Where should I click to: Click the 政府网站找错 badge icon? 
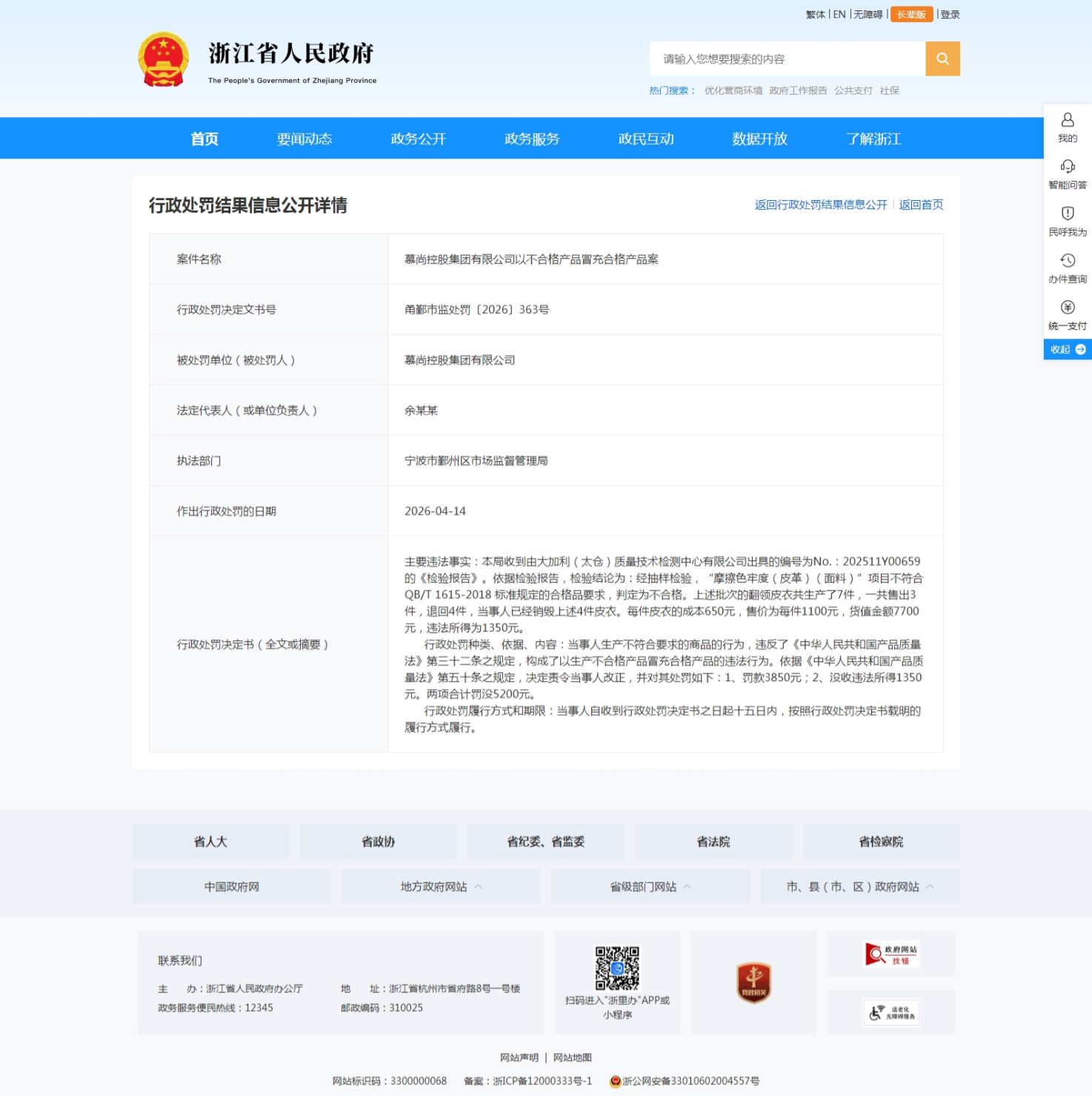[x=891, y=954]
